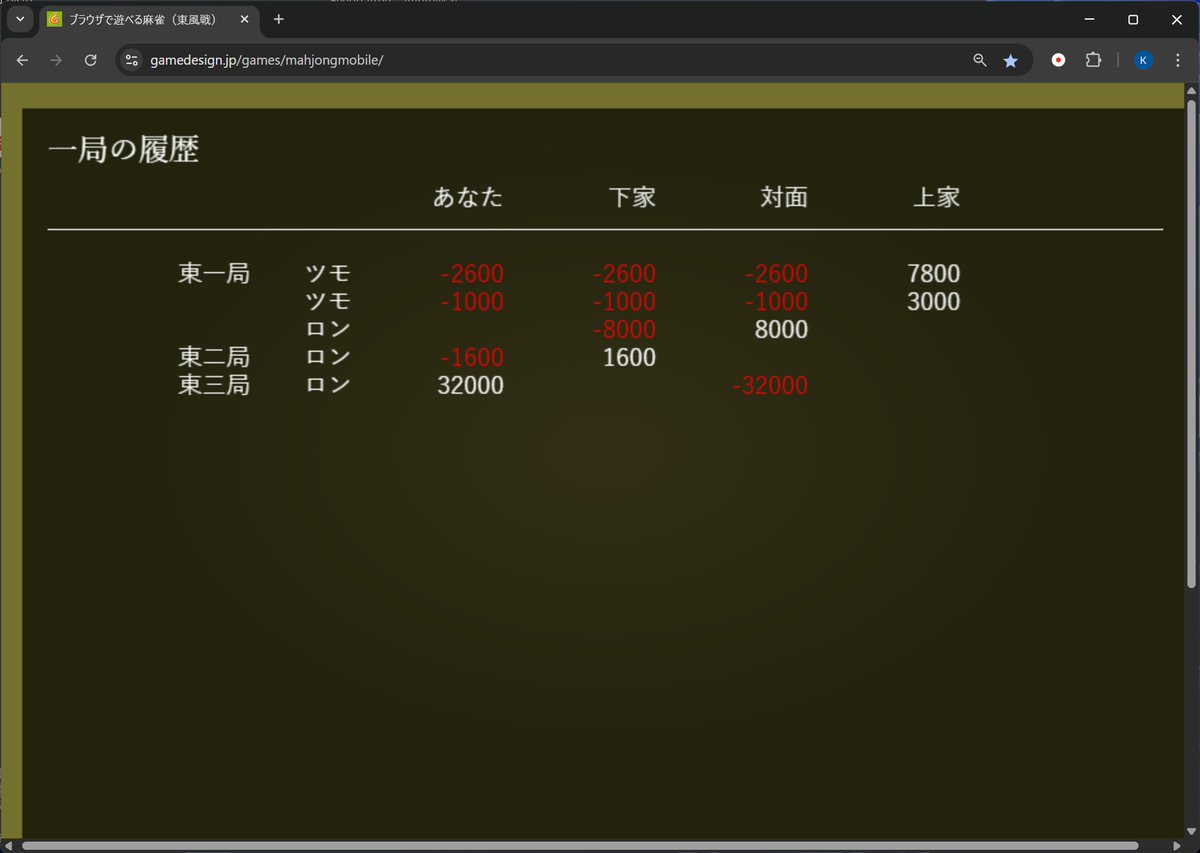Click the browser back arrow
Image resolution: width=1200 pixels, height=853 pixels.
tap(22, 60)
